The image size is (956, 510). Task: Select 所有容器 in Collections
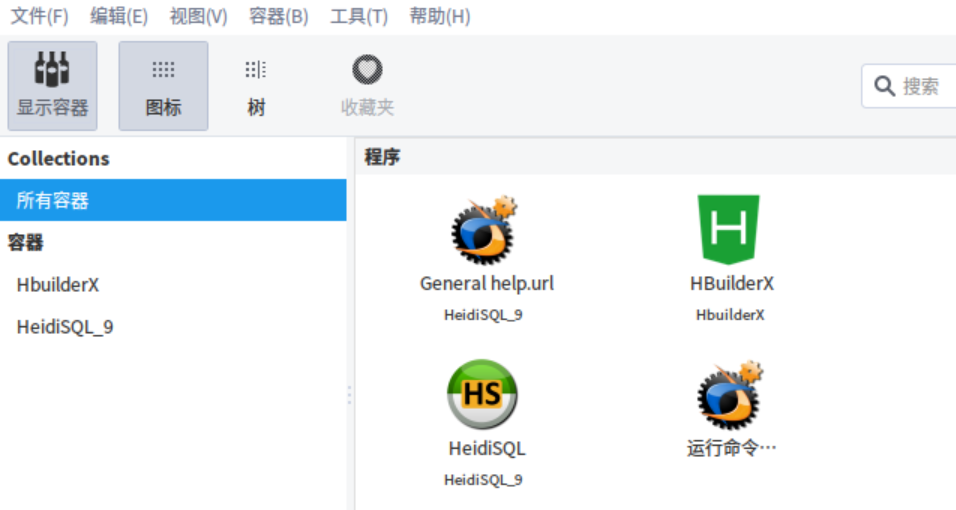pyautogui.click(x=173, y=200)
